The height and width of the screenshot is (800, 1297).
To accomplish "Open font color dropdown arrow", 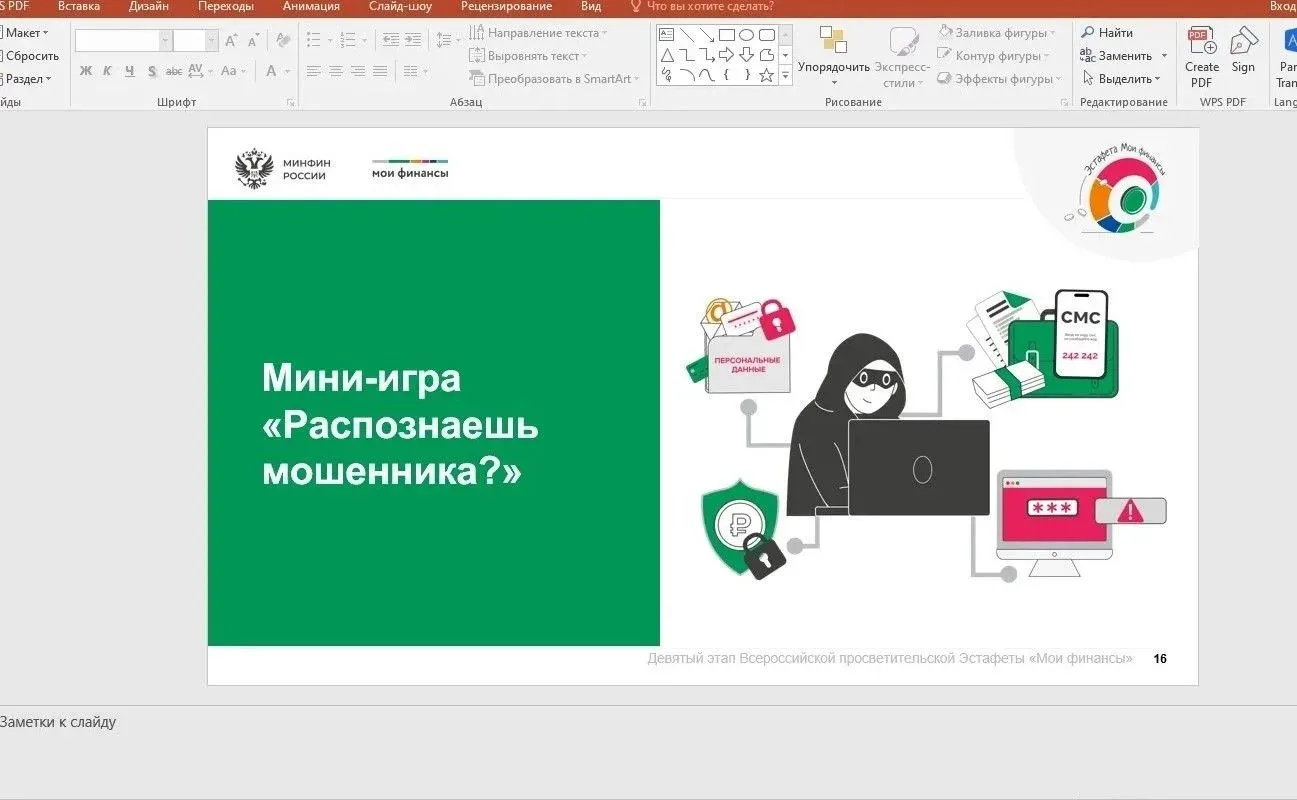I will [x=287, y=71].
